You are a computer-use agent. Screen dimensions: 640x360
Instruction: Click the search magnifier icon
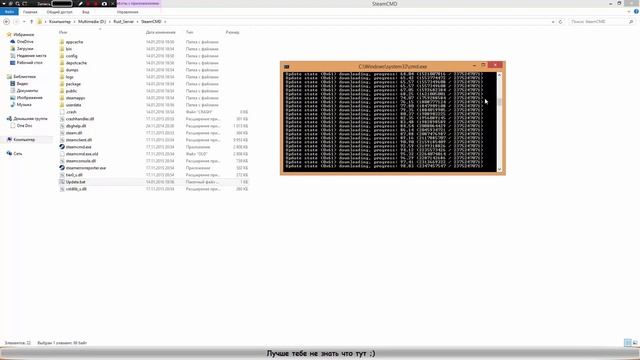631,22
